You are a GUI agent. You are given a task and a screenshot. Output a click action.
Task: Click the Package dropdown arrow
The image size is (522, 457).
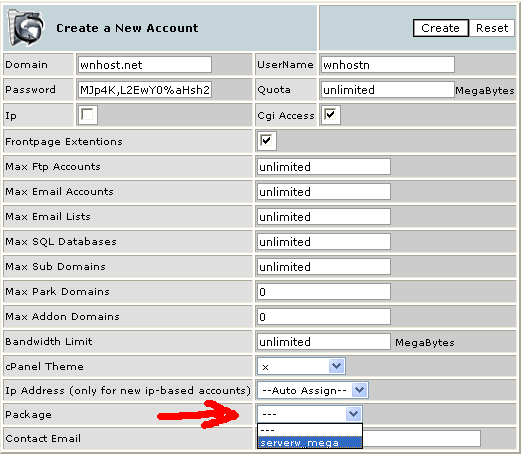point(354,414)
